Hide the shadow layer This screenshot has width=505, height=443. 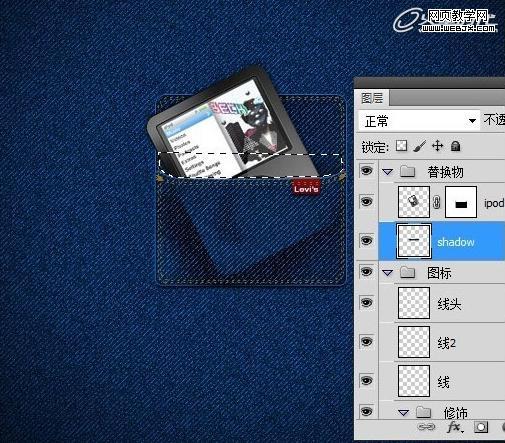click(367, 240)
